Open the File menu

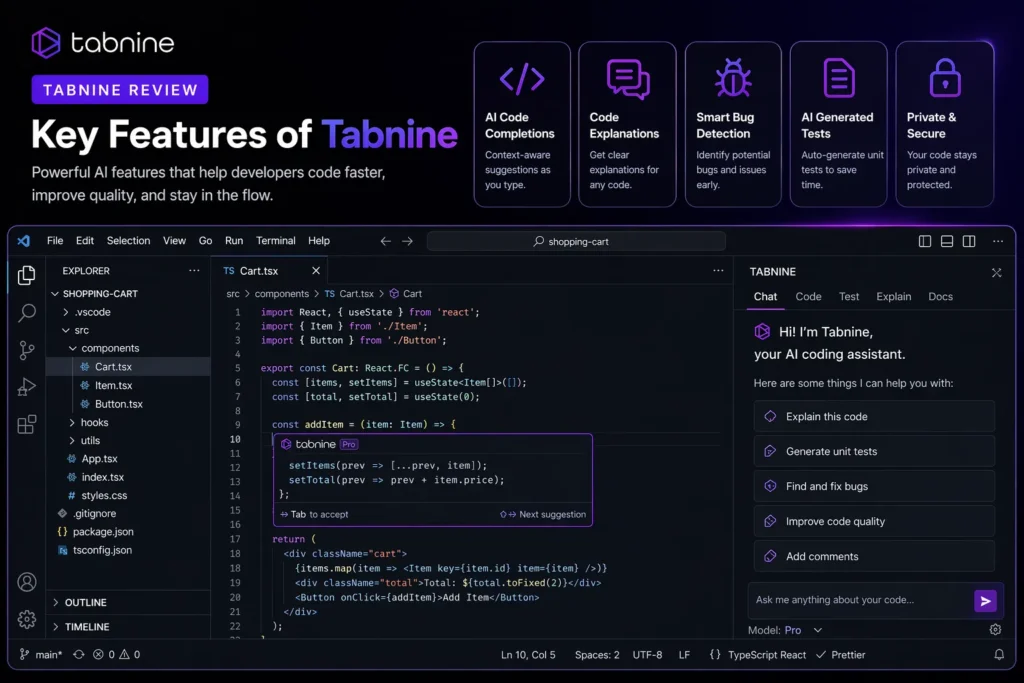pos(55,241)
